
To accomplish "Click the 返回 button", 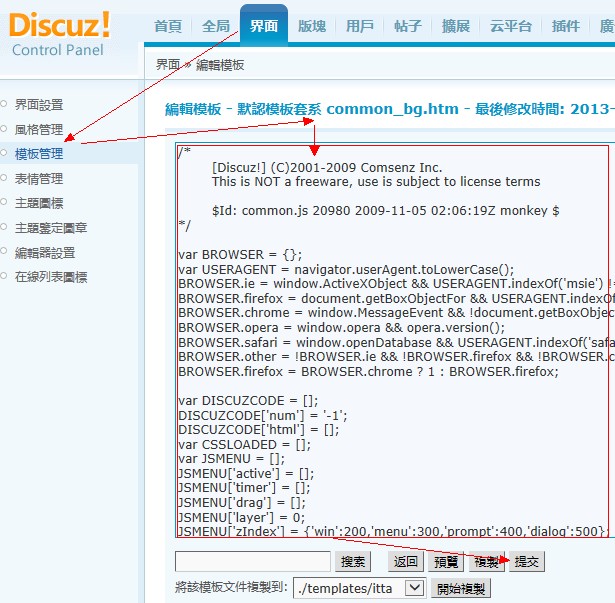I will pyautogui.click(x=406, y=562).
